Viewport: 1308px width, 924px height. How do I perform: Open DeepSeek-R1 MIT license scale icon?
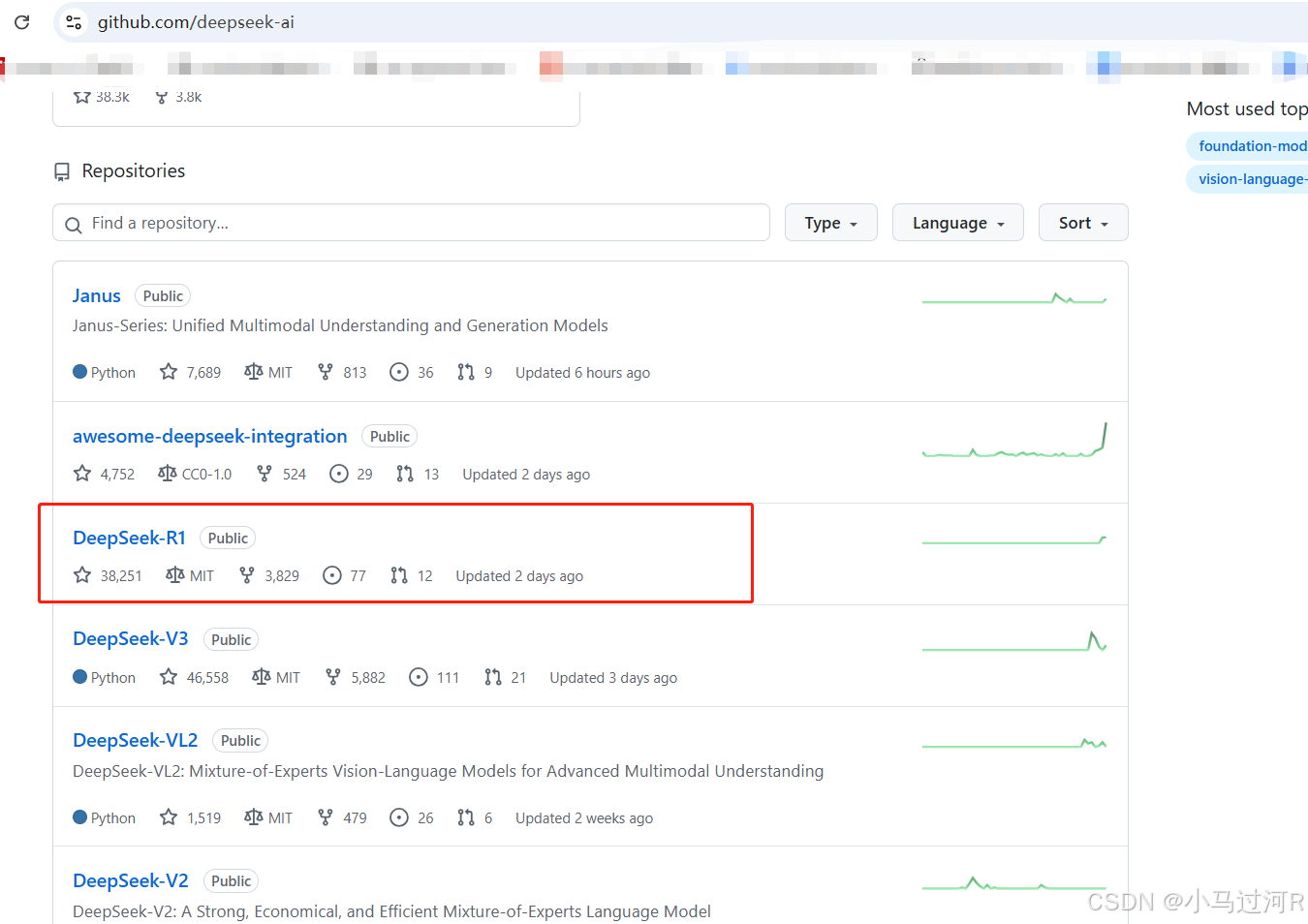(x=175, y=575)
